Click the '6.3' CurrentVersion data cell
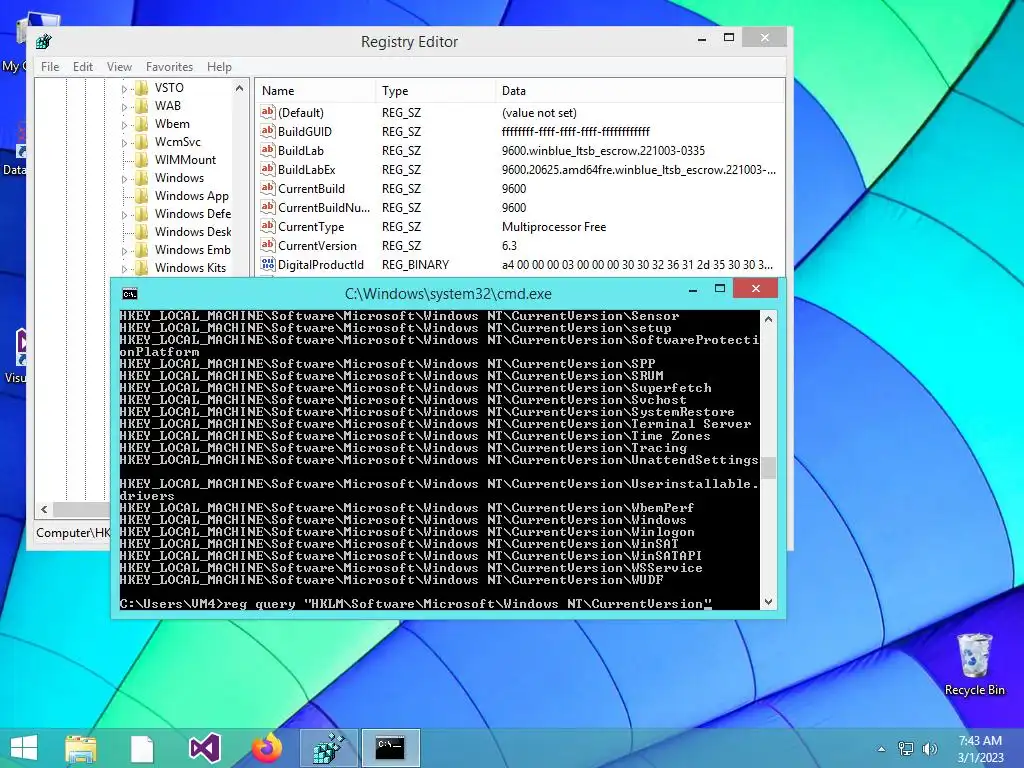The width and height of the screenshot is (1024, 768). click(x=509, y=246)
